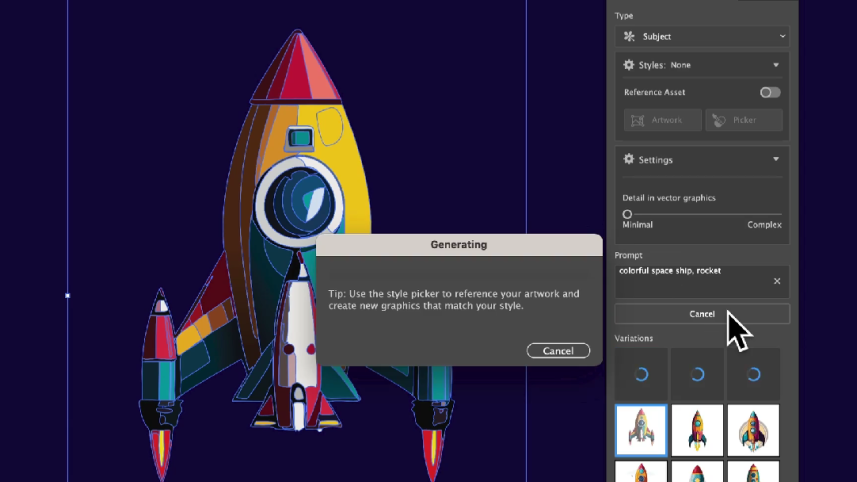
Task: Click the red nose cone of the rocket
Action: 297,67
